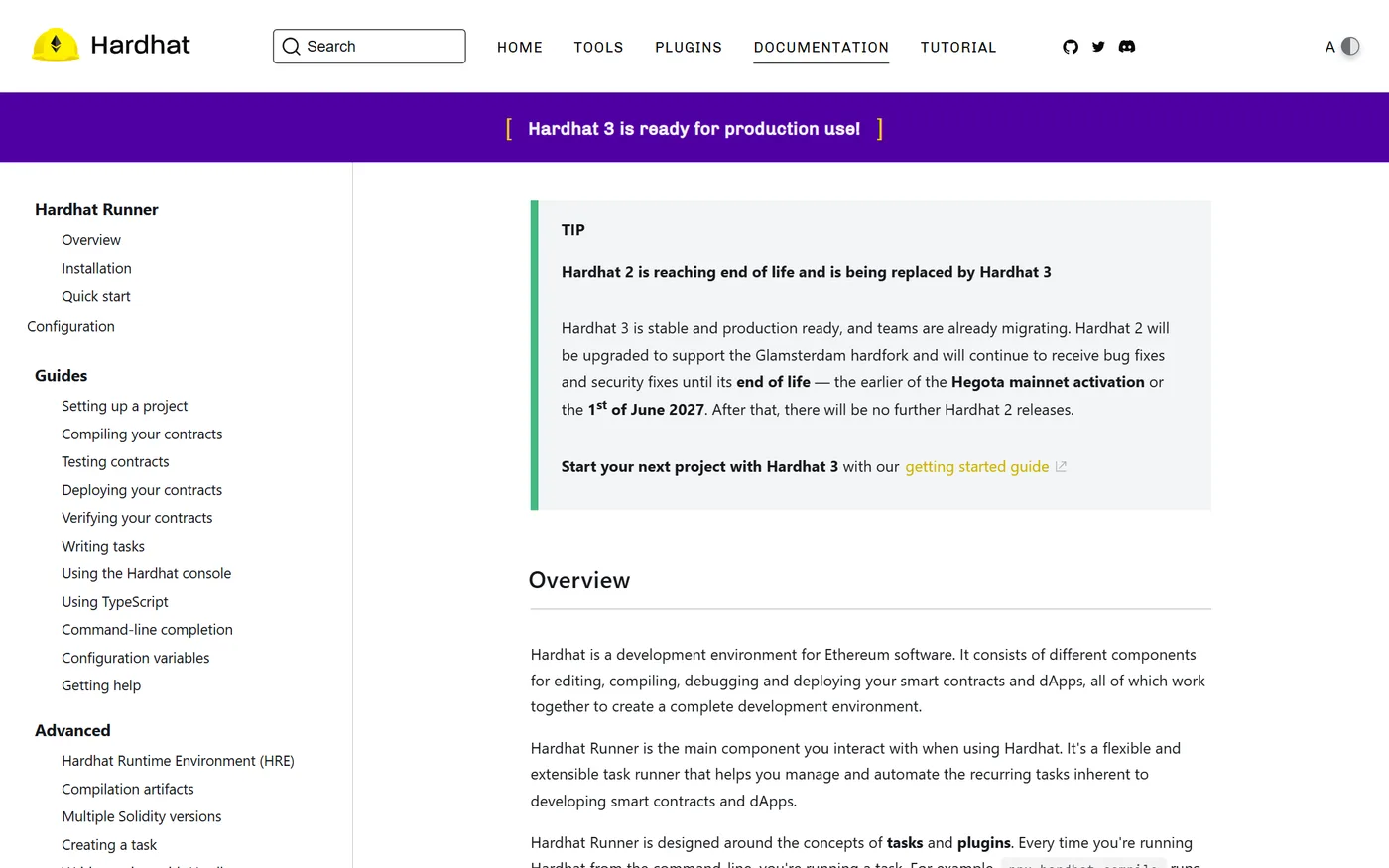Open Hardhat Runtime Environment (HRE) page

tap(179, 761)
